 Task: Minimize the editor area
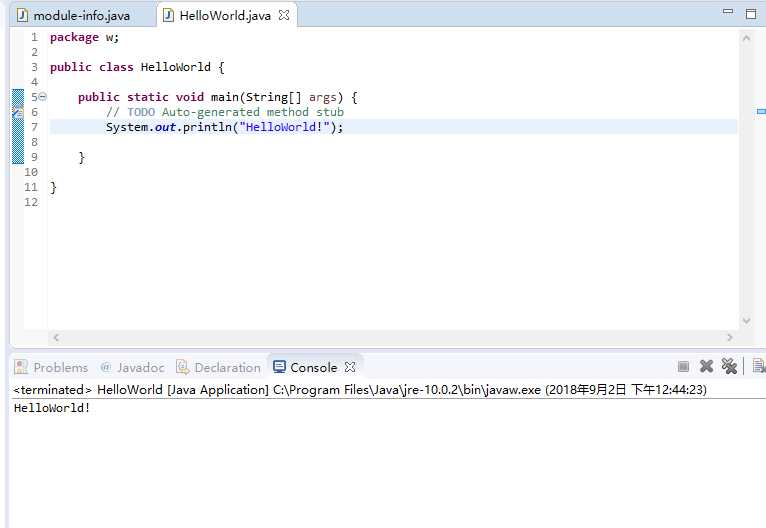click(728, 12)
